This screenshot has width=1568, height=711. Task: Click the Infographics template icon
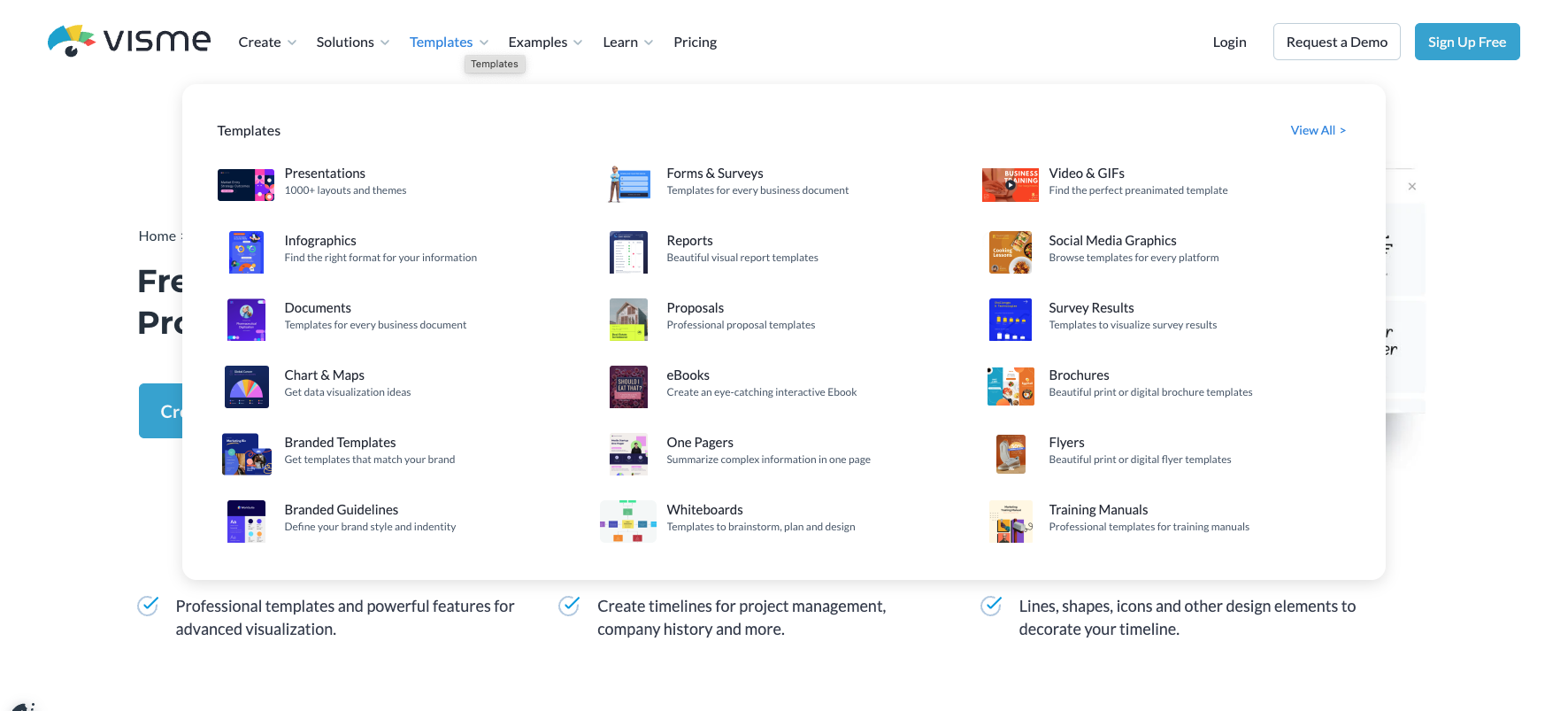[x=246, y=252]
